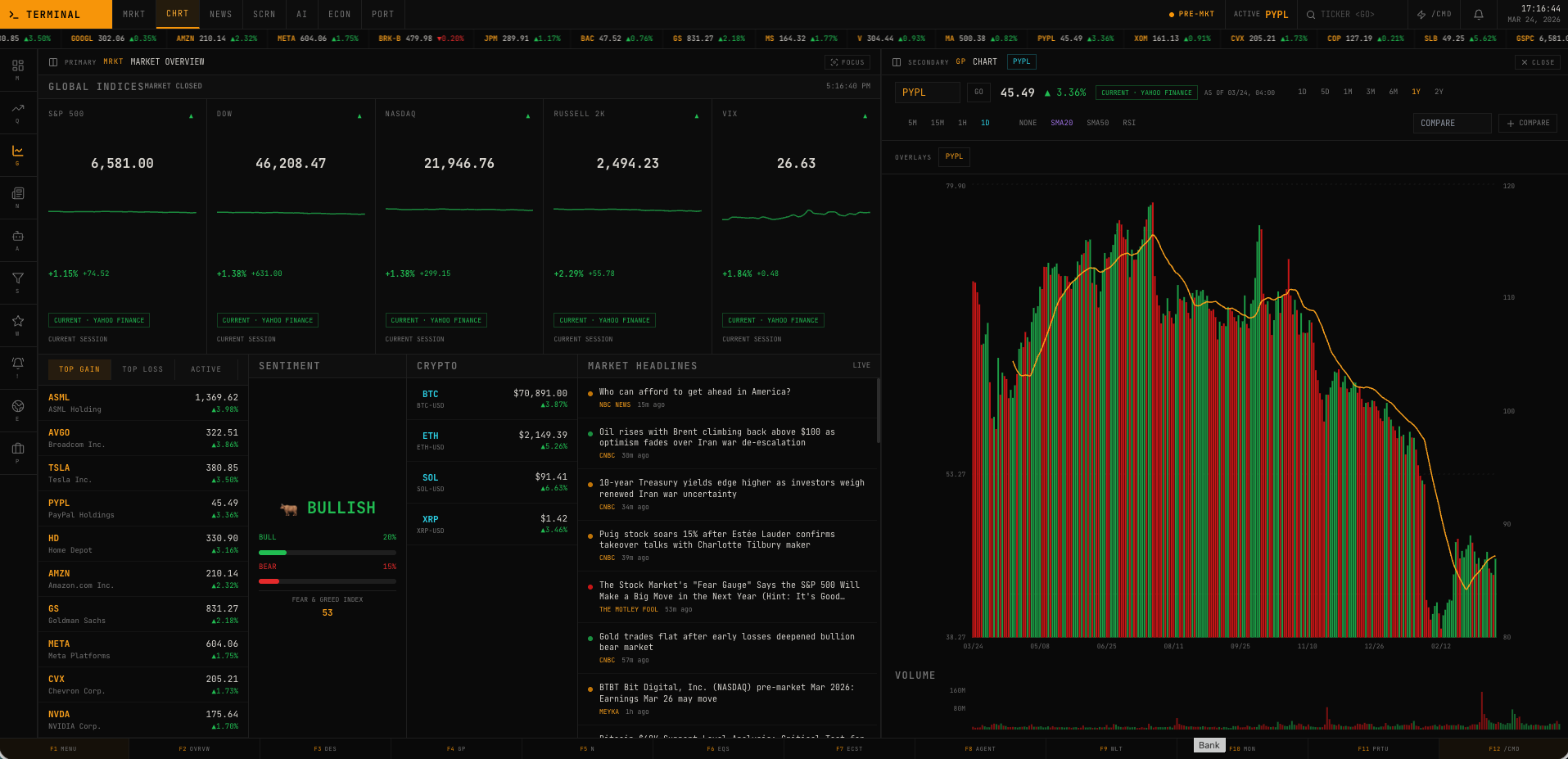Screen dimensions: 1568x759
Task: Select the 3M range option
Action: (x=1371, y=93)
